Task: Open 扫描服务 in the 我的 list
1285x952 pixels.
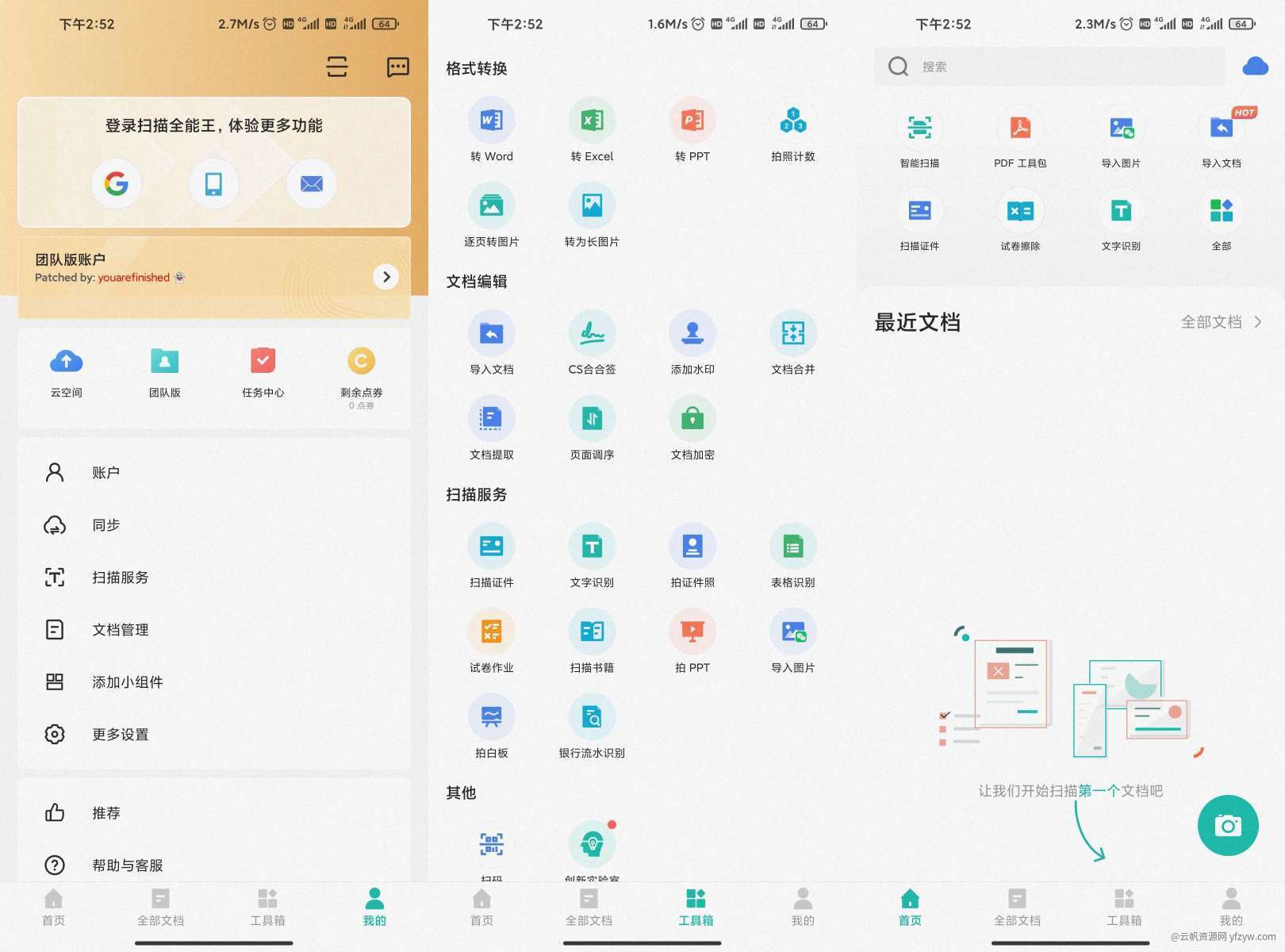Action: pos(214,578)
